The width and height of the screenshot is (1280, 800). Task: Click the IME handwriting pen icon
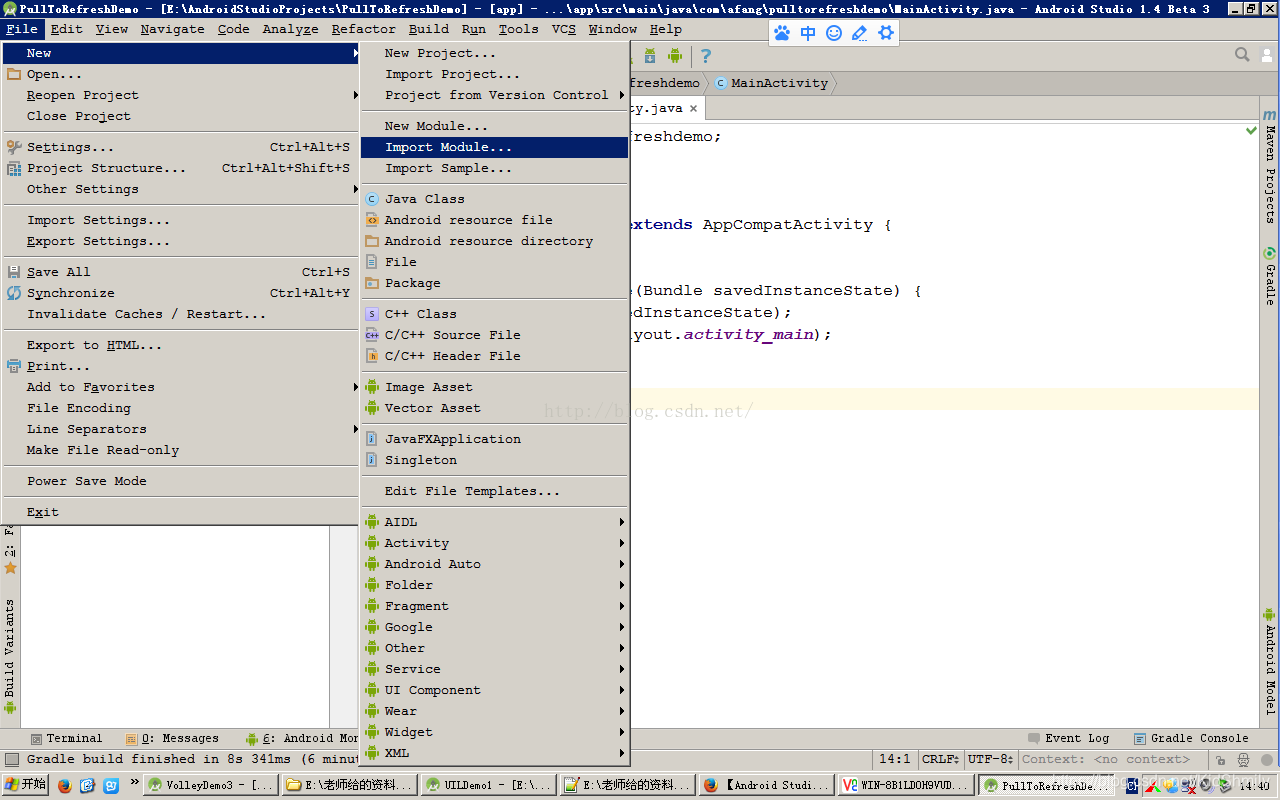click(x=860, y=33)
